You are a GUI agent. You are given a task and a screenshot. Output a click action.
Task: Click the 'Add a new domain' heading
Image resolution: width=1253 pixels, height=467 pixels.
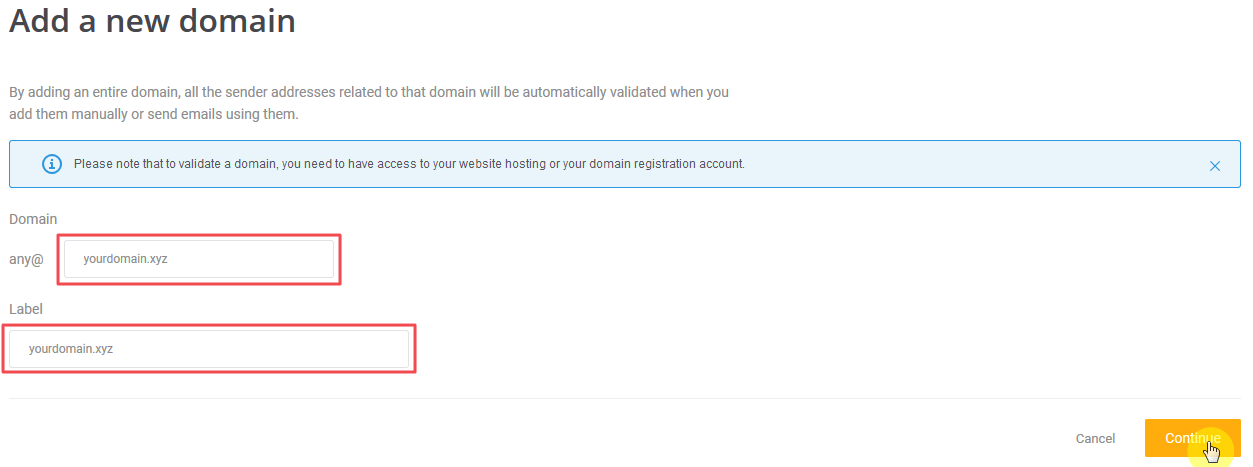(x=152, y=21)
